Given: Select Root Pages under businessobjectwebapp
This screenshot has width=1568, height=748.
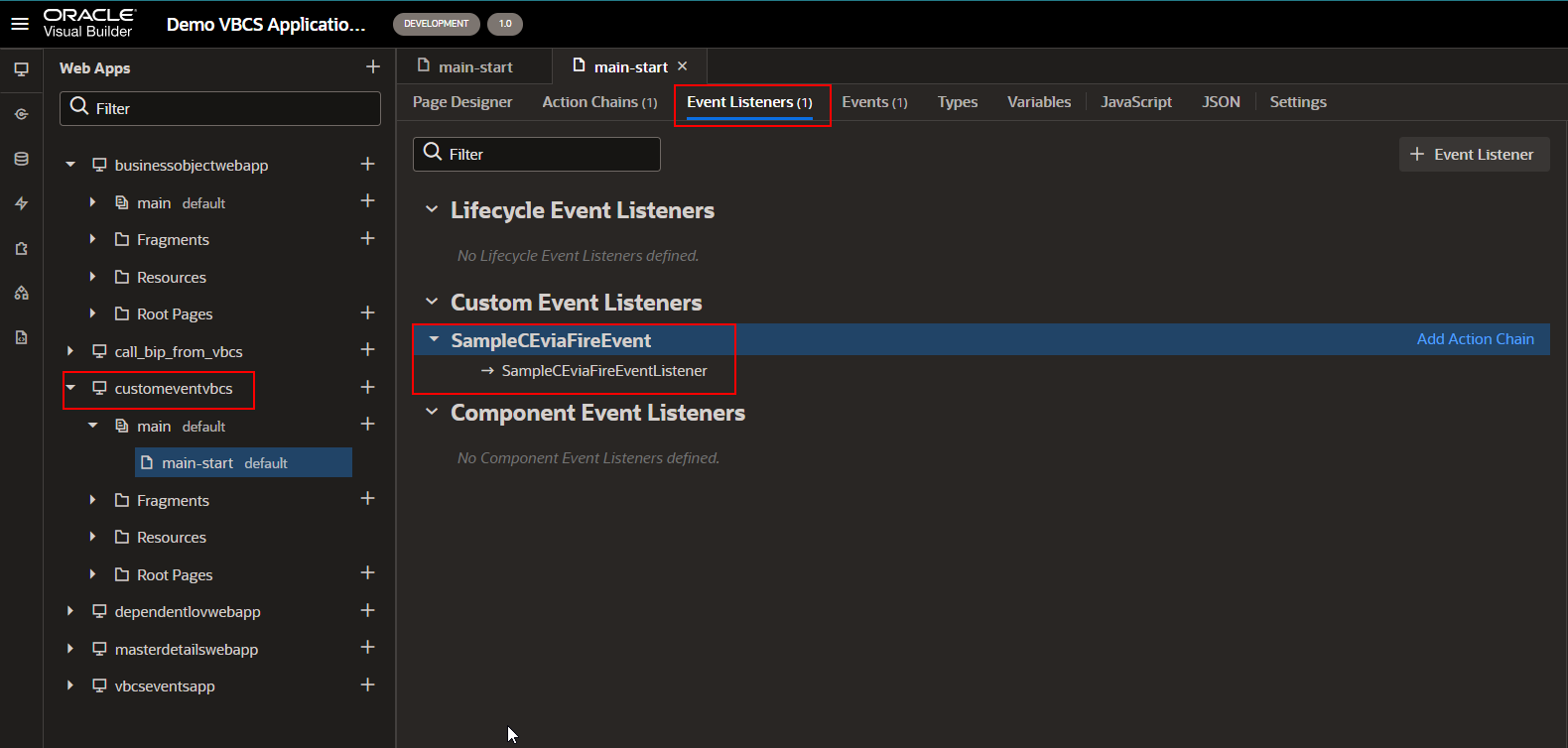Looking at the screenshot, I should coord(175,313).
